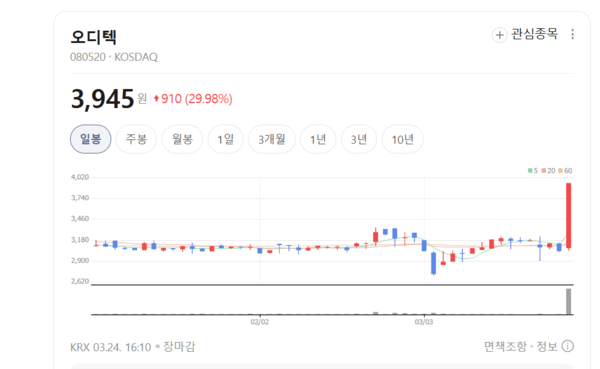Click the 910 (29.98%) change value
Viewport: 600px width, 369px height.
(197, 99)
